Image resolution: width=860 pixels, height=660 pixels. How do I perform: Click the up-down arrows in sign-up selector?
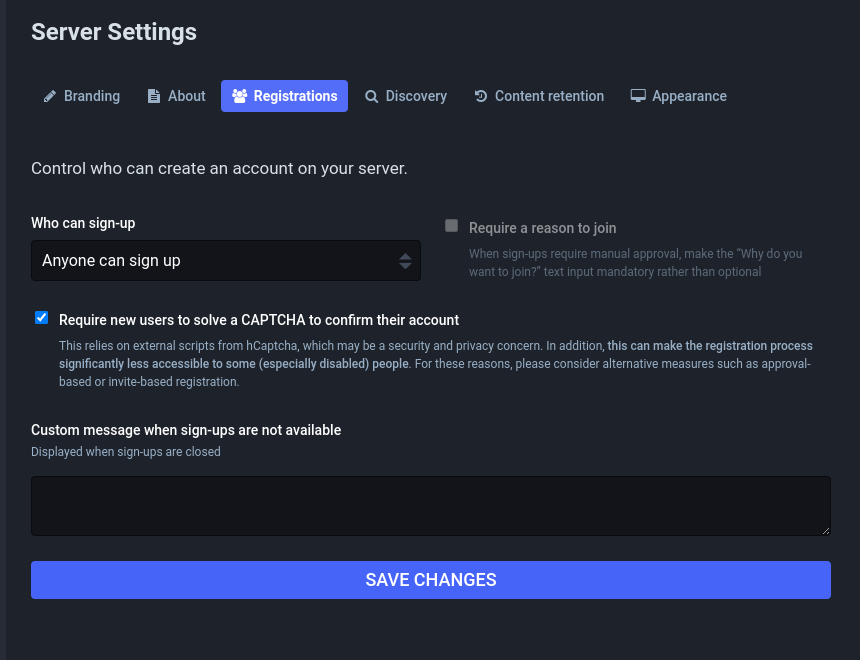pos(405,261)
